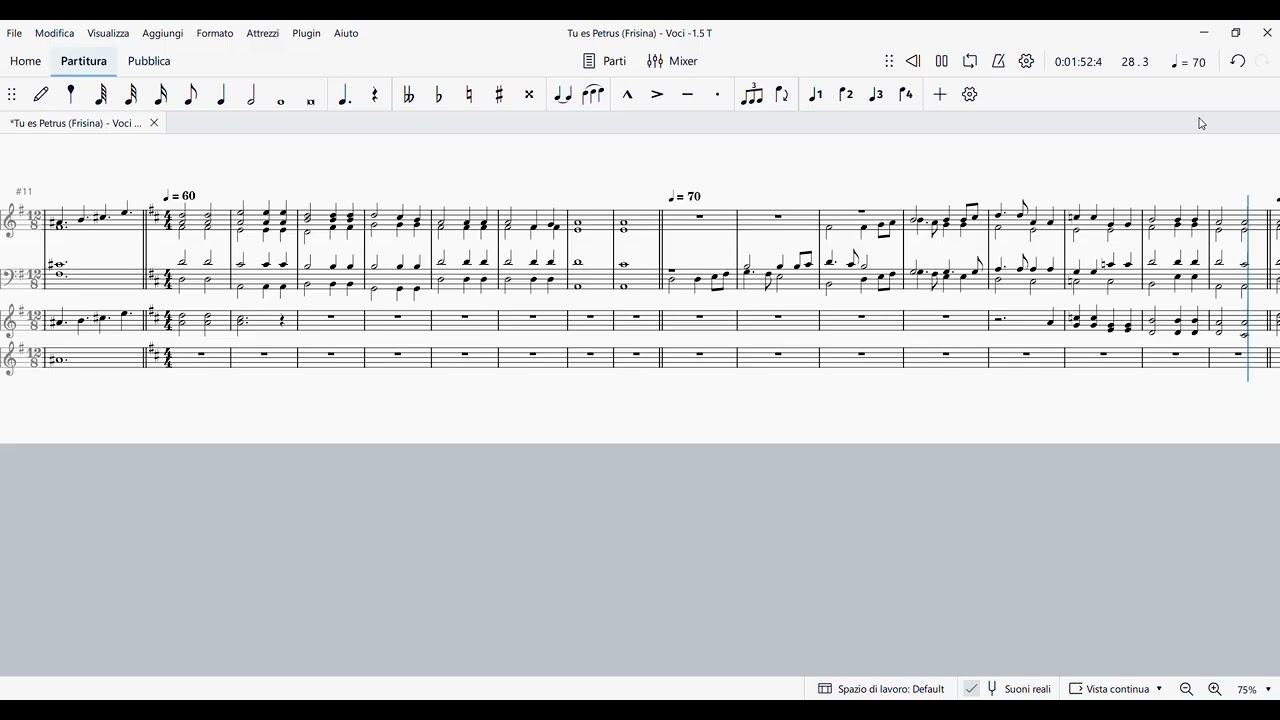Select the 64th note duration
Screen dimensions: 1280x720
[101, 94]
